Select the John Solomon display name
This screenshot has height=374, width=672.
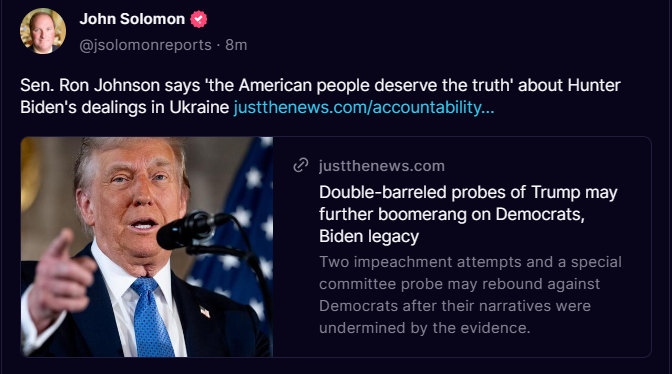coord(132,19)
